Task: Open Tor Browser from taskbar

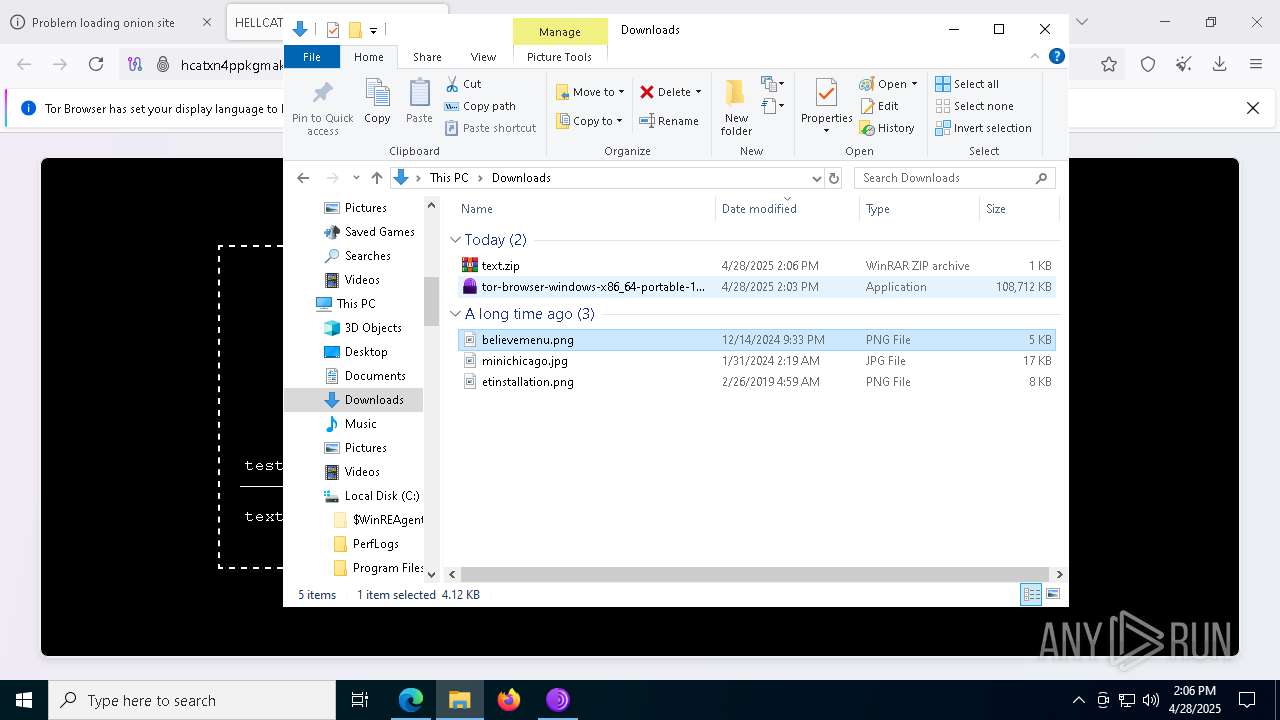Action: coord(558,700)
